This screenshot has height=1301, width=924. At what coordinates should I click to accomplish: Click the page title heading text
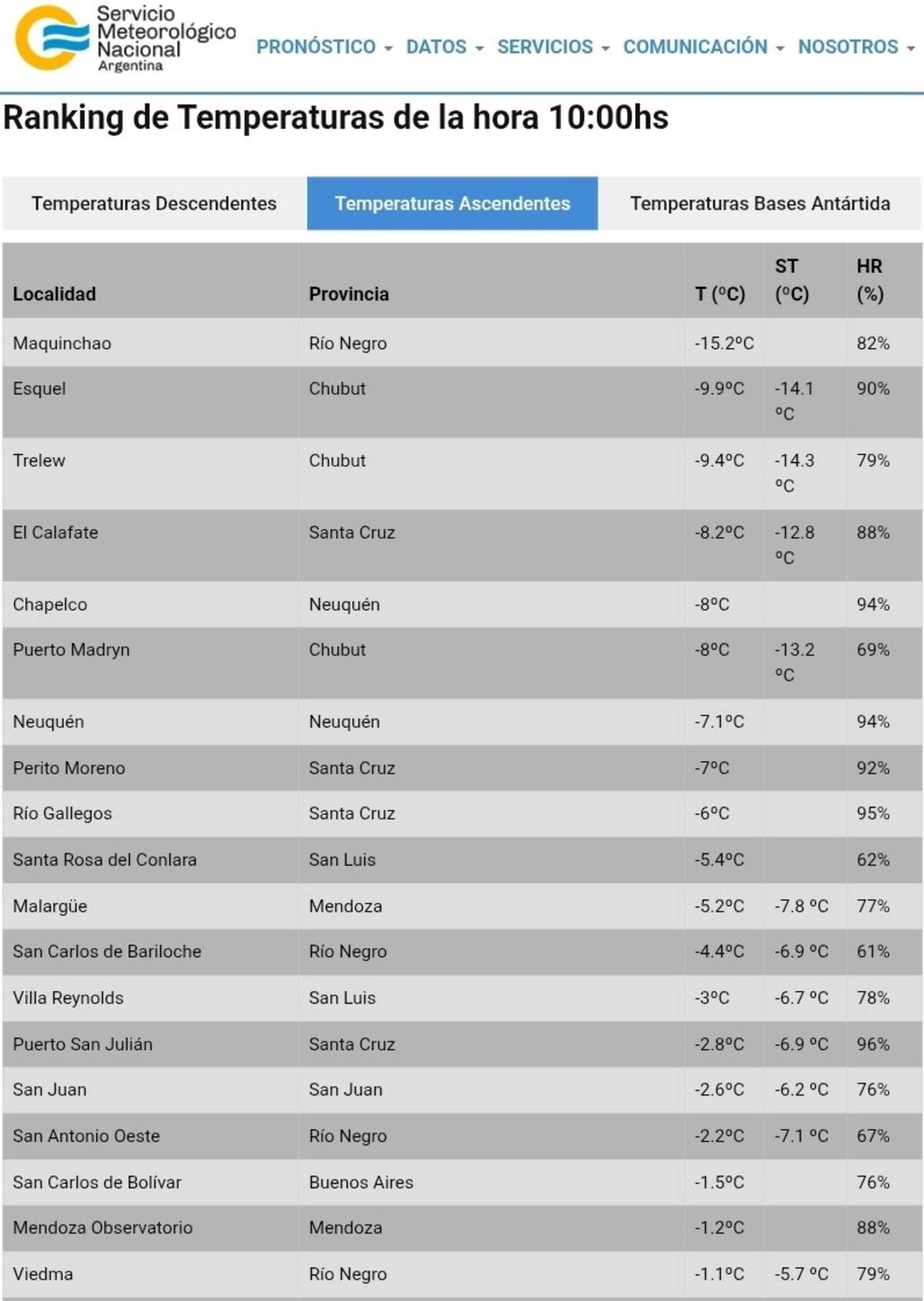coord(336,118)
